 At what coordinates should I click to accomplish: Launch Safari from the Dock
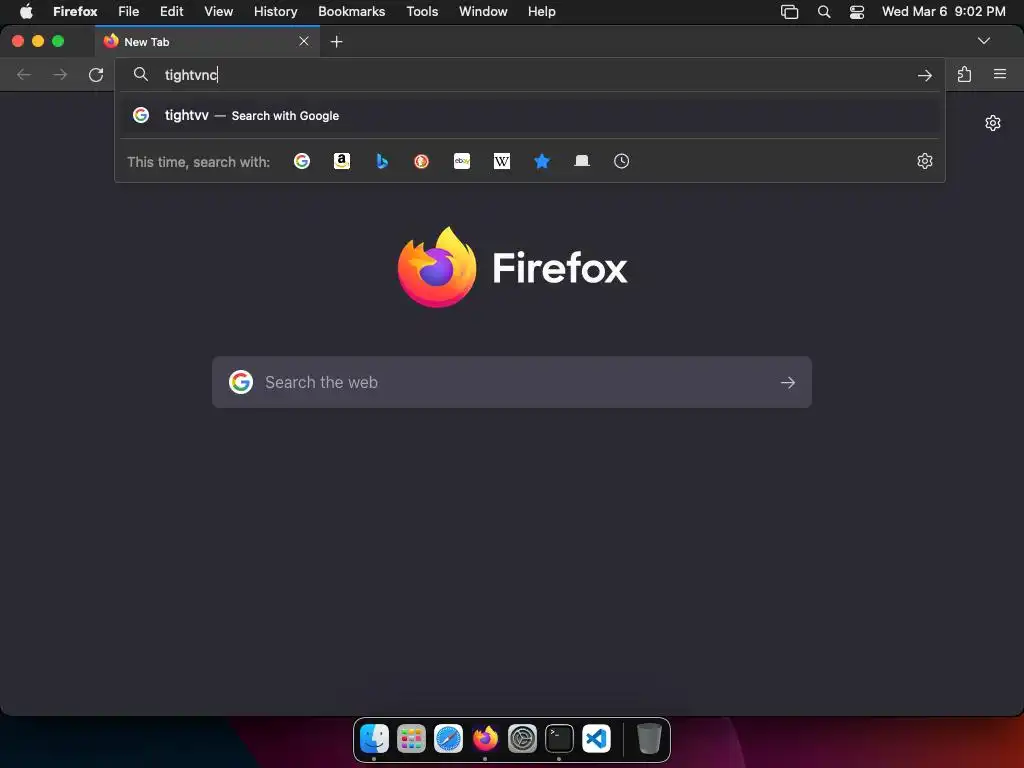(x=449, y=739)
